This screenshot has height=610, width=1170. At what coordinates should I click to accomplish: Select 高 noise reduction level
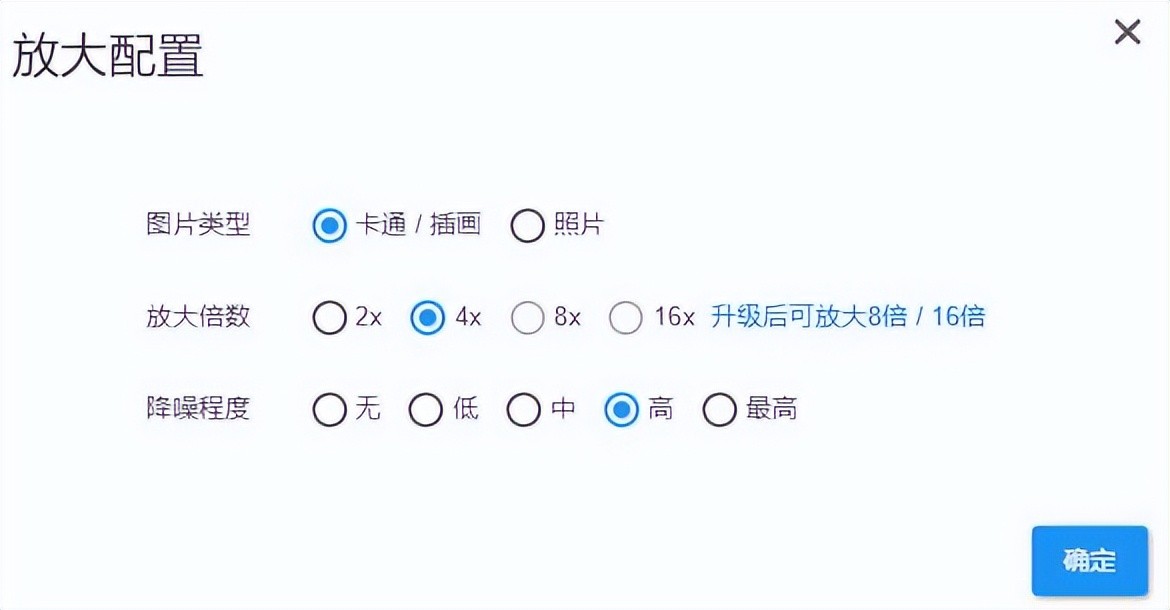621,410
